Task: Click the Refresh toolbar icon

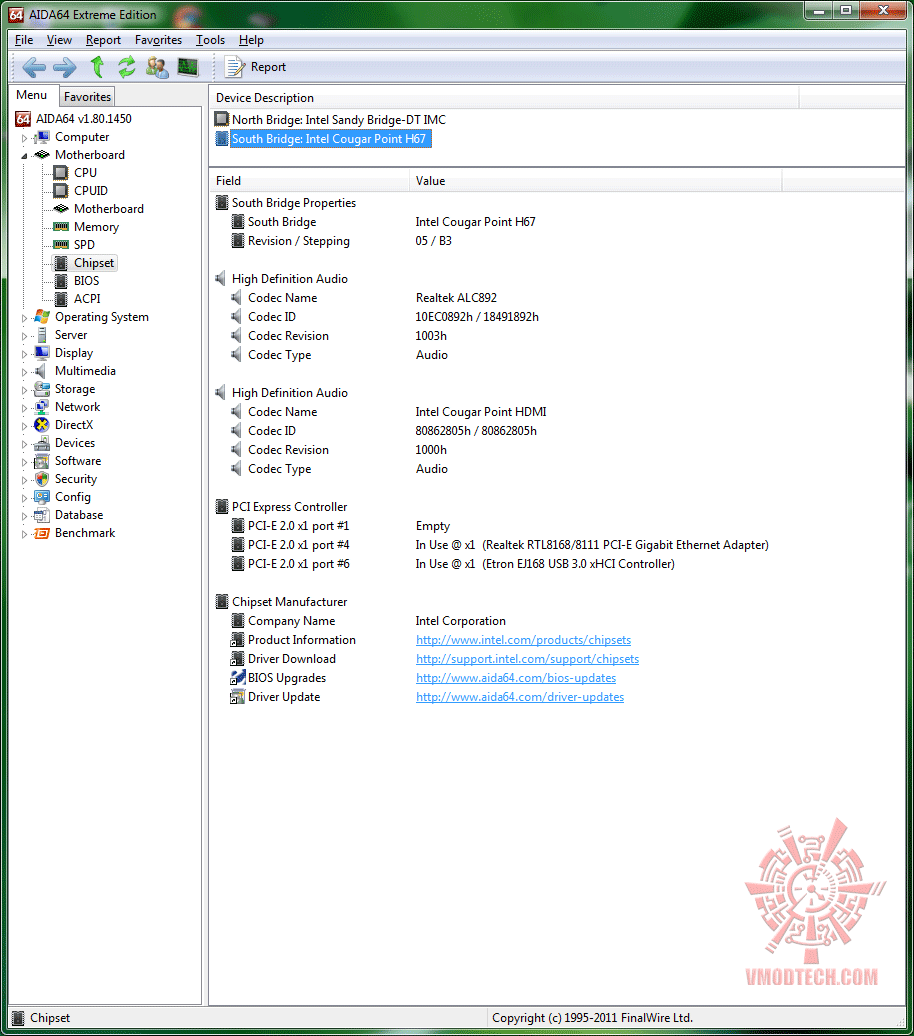Action: (x=126, y=67)
